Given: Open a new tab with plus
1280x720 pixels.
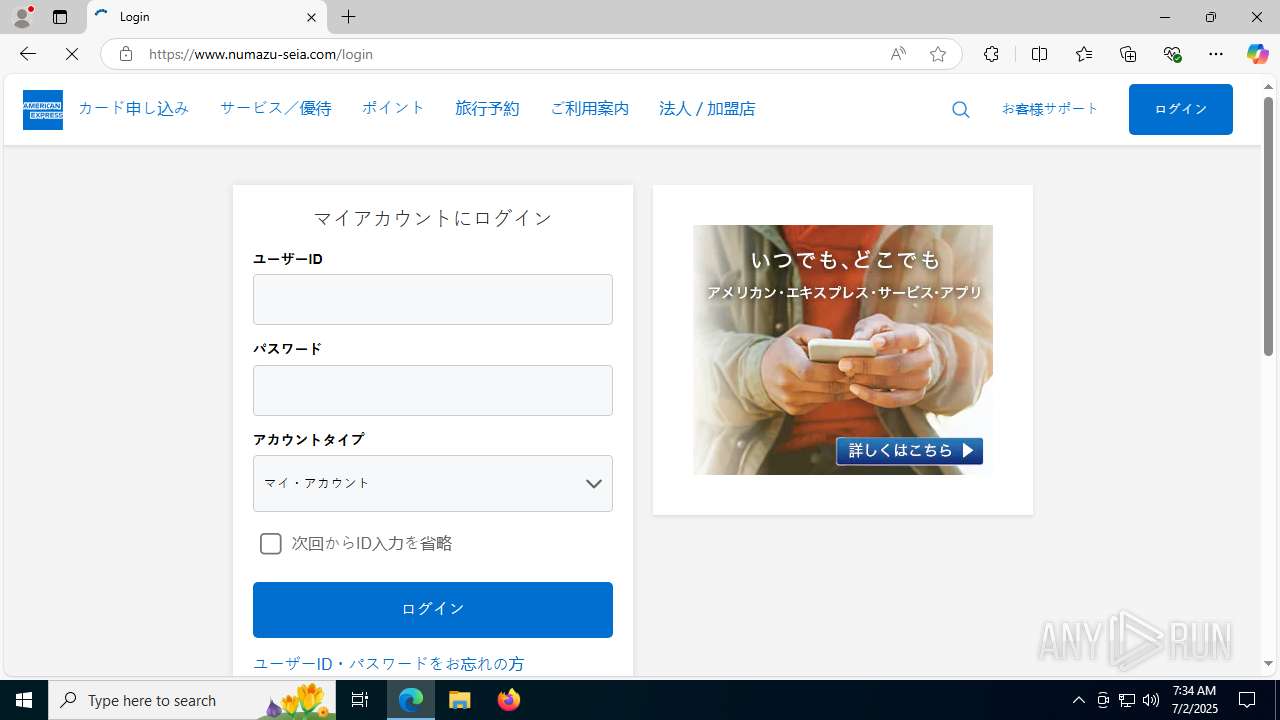Looking at the screenshot, I should [348, 17].
